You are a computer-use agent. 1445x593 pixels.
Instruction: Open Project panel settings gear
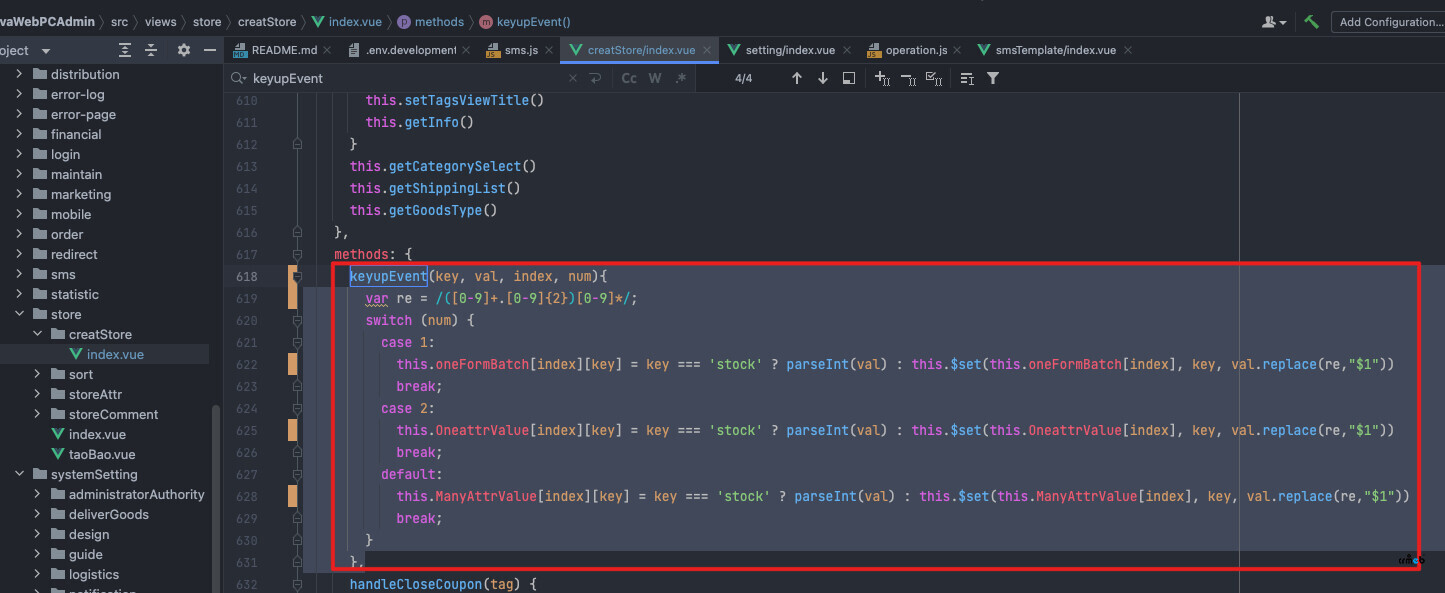pyautogui.click(x=183, y=50)
